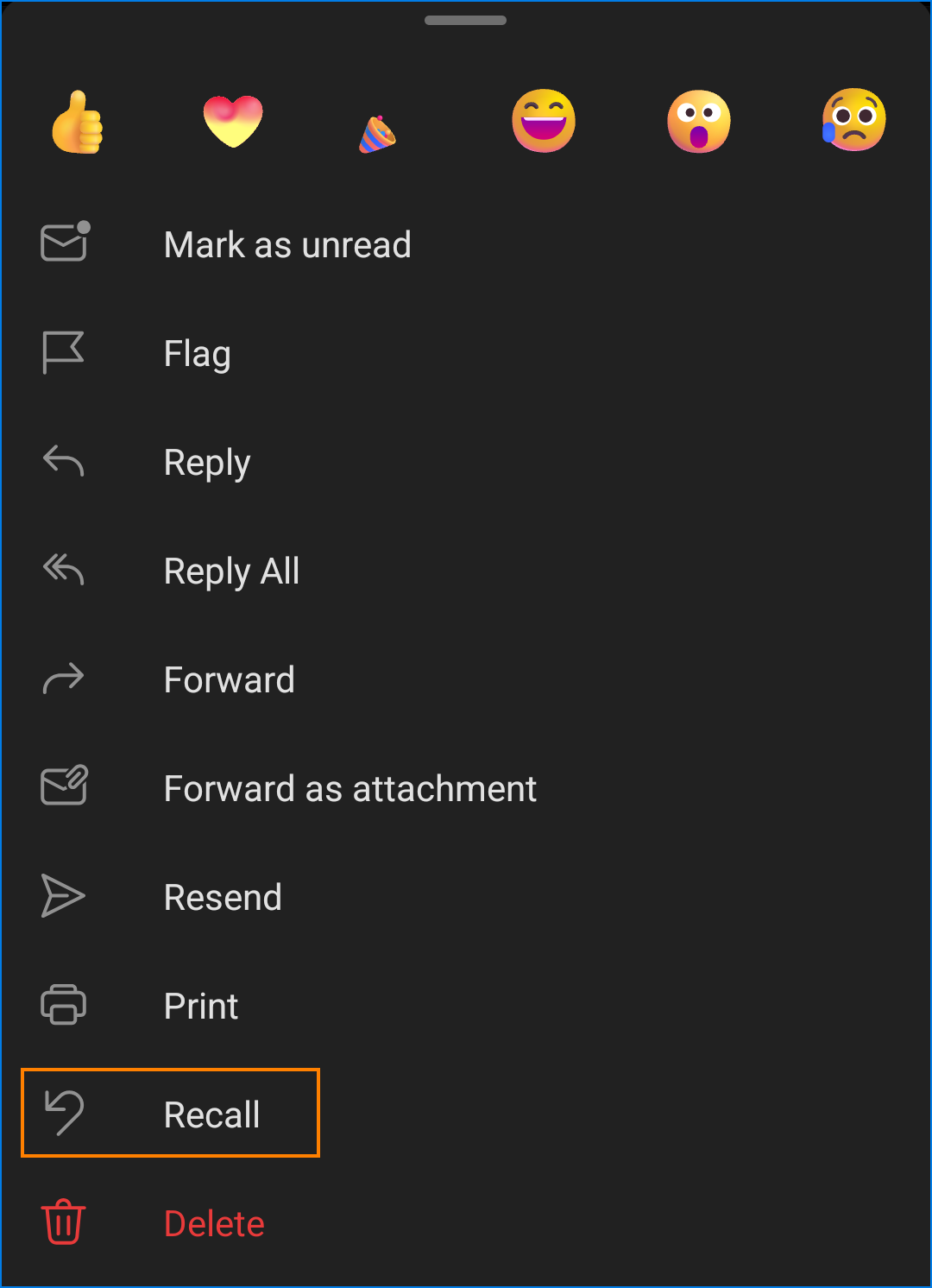Viewport: 932px width, 1288px height.
Task: React with party popper emoji
Action: pos(378,135)
